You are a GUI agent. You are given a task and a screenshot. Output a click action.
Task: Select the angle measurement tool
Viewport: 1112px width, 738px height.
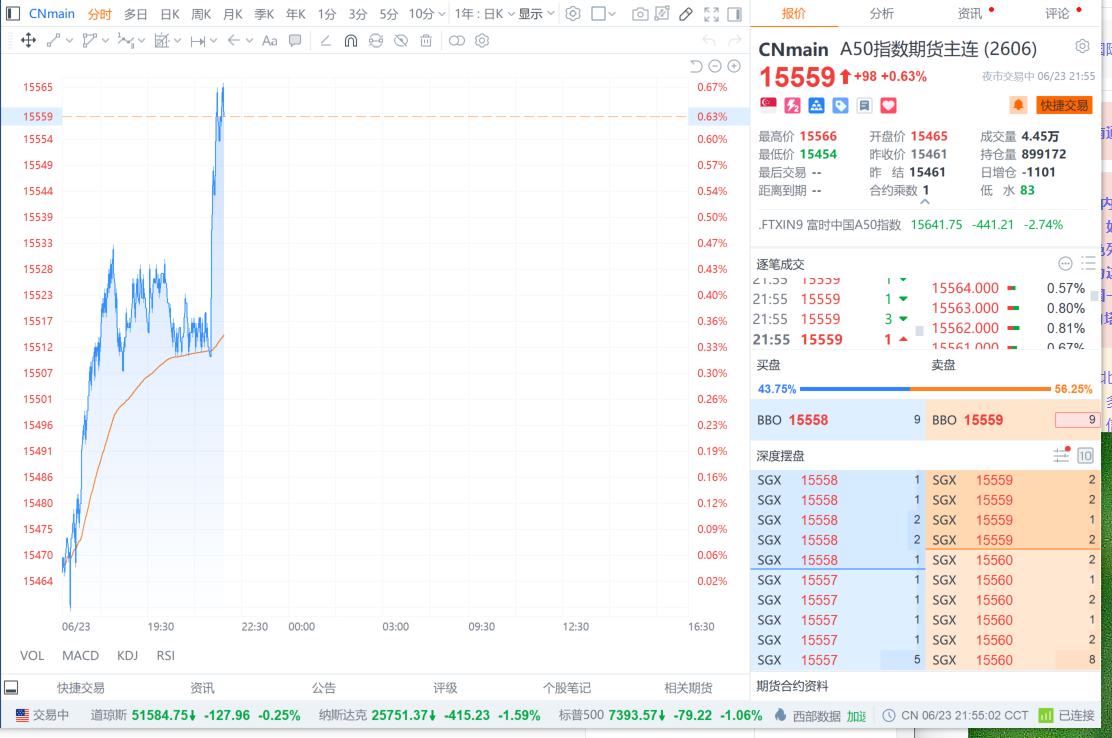326,40
